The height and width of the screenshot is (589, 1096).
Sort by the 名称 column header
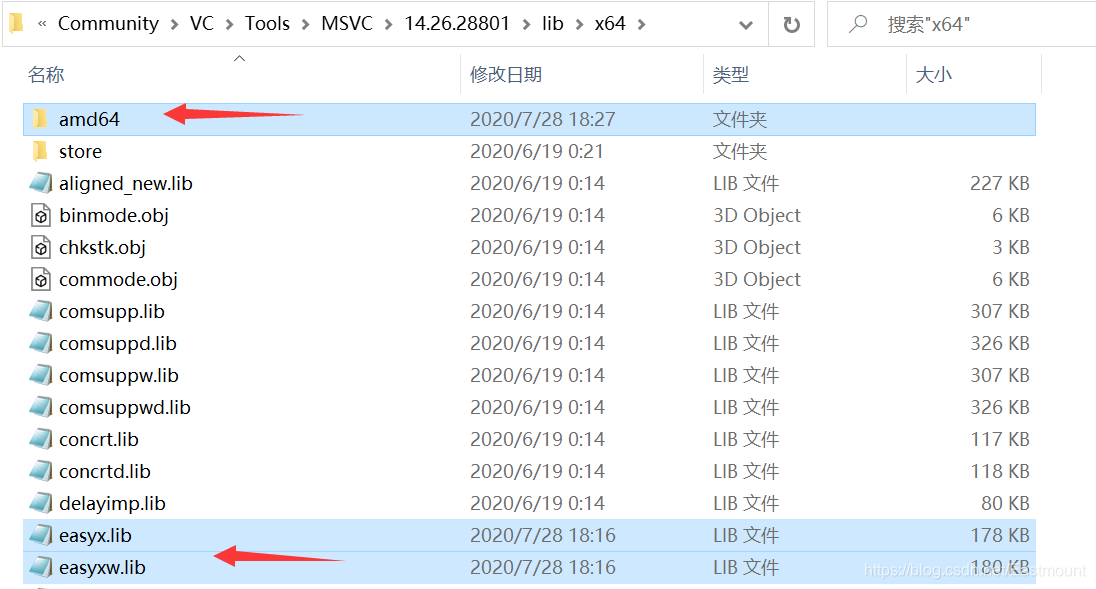[x=46, y=75]
